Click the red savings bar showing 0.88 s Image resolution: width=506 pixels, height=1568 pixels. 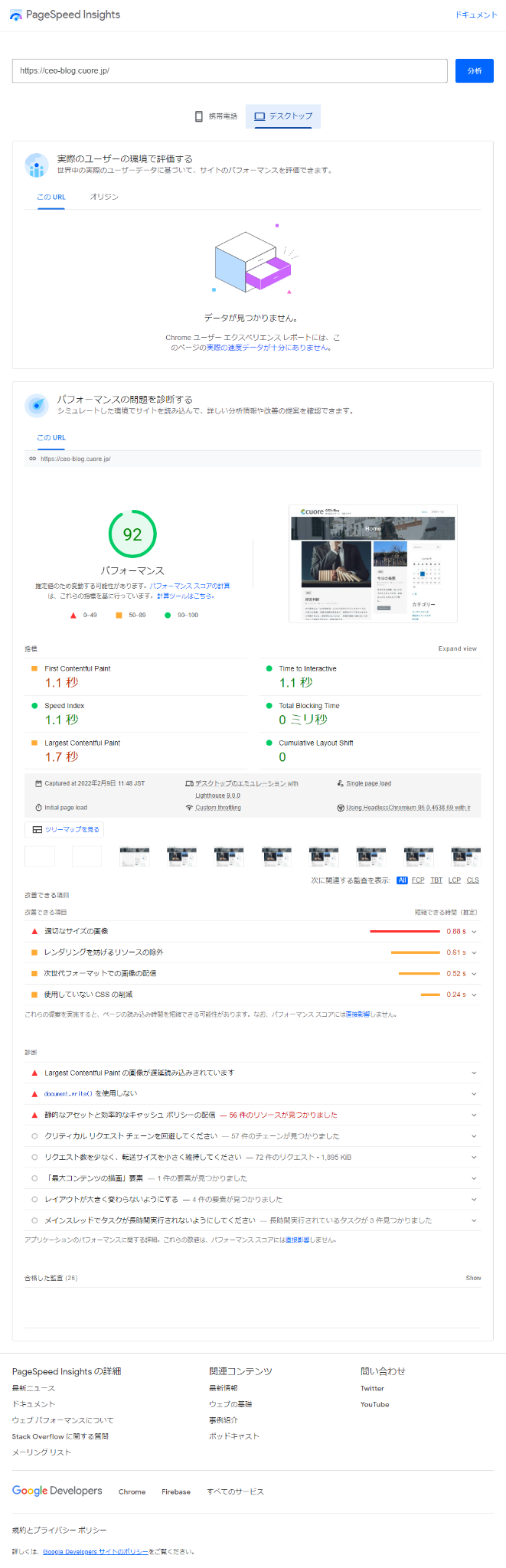coord(404,932)
